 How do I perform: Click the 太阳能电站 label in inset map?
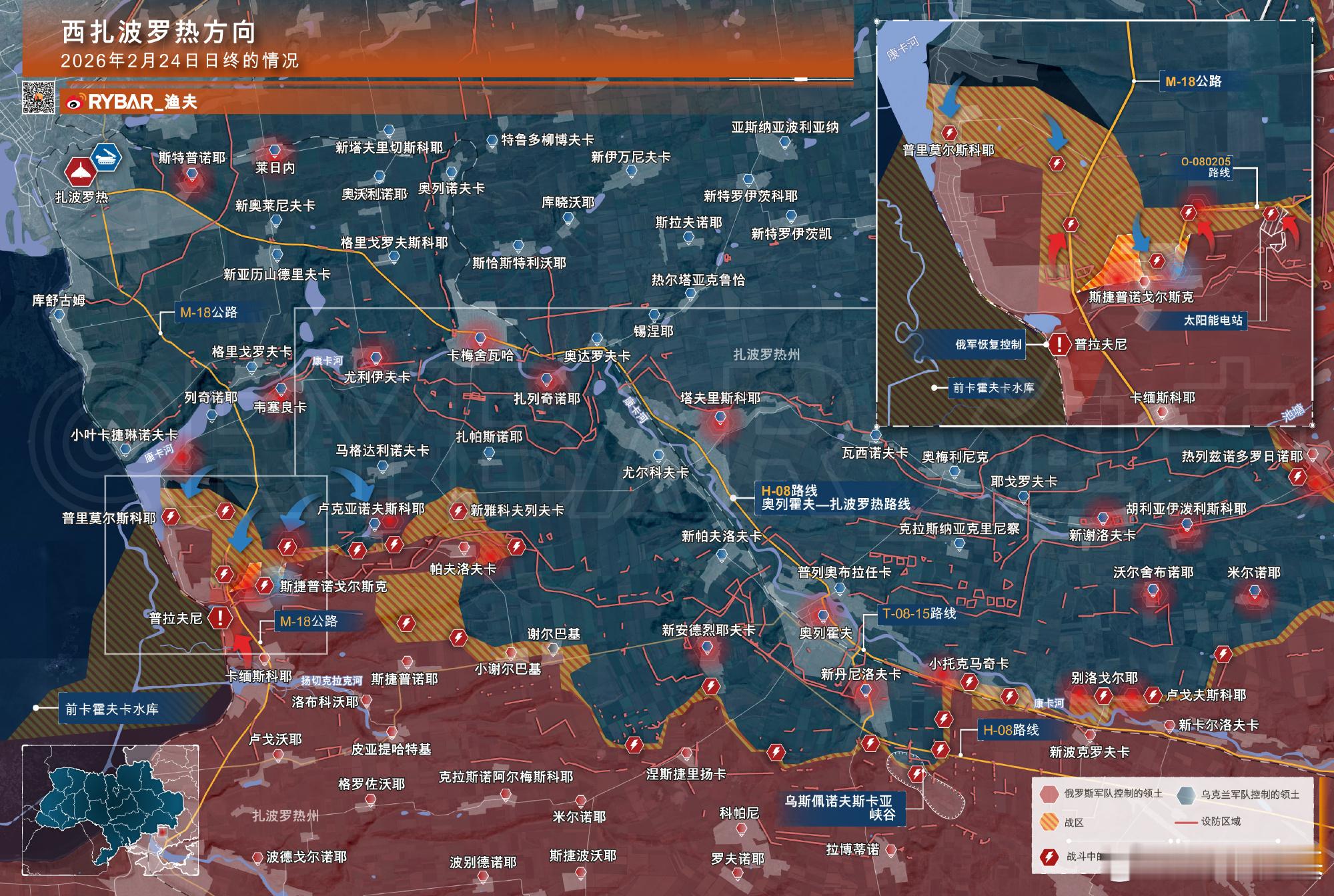point(1213,321)
